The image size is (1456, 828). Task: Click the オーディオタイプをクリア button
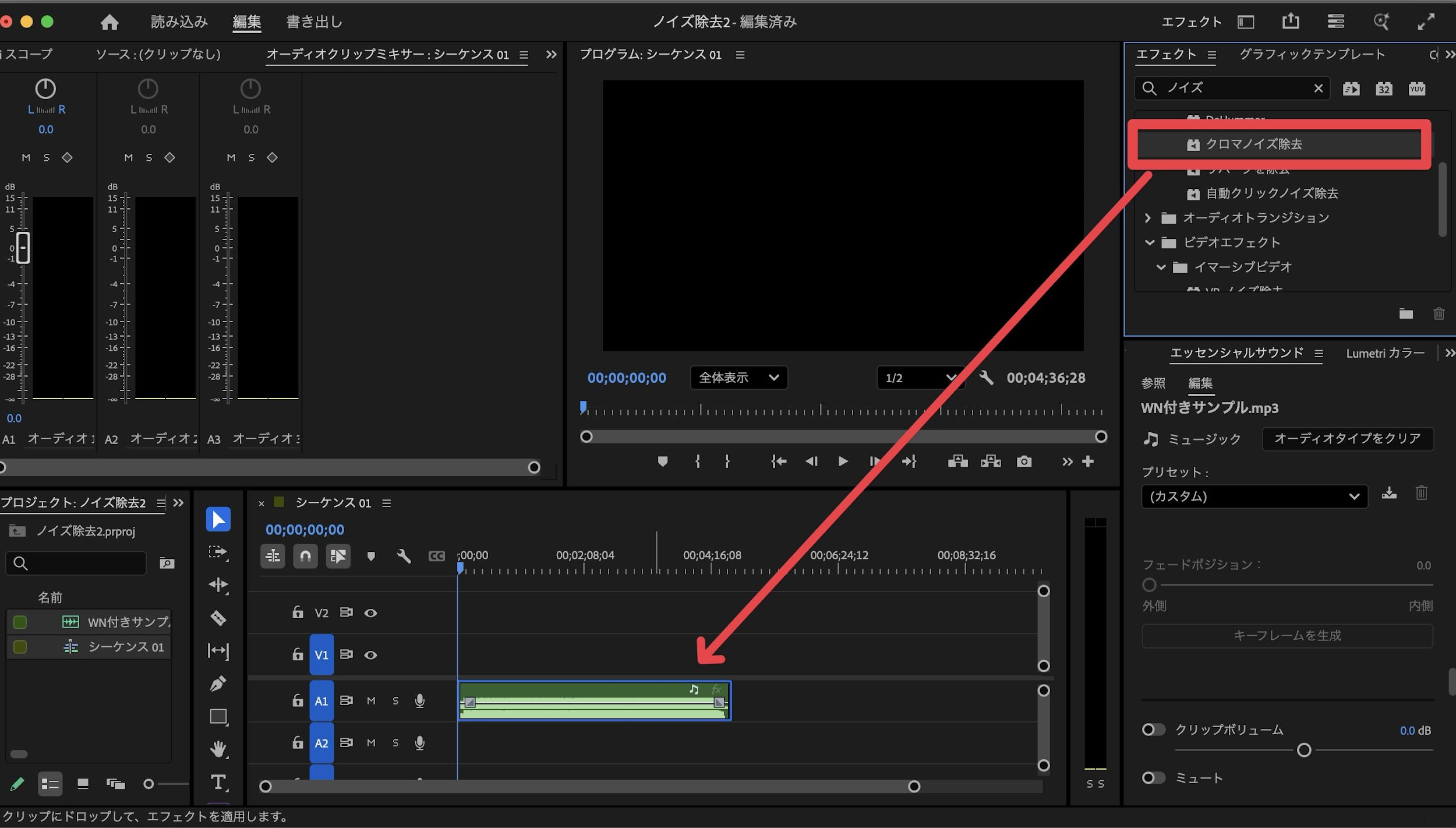point(1347,439)
